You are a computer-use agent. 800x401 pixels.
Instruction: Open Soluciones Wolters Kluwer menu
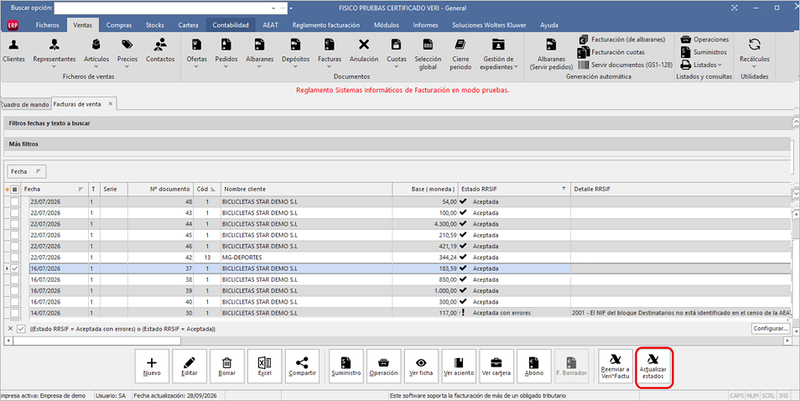pos(489,25)
